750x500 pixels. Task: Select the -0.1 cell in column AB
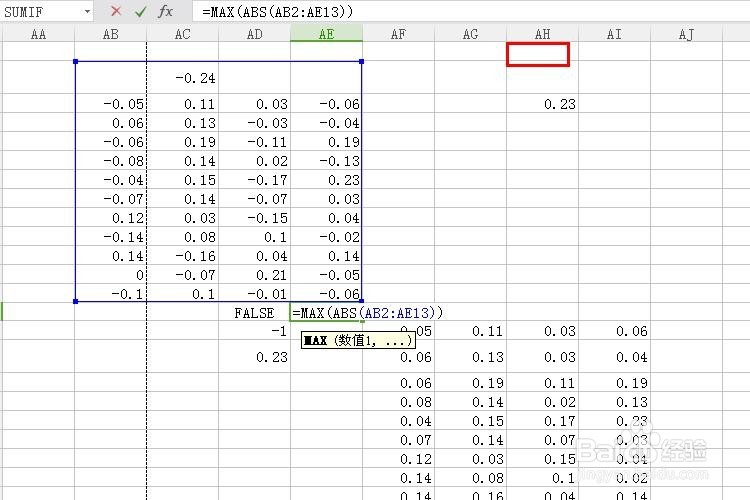110,293
